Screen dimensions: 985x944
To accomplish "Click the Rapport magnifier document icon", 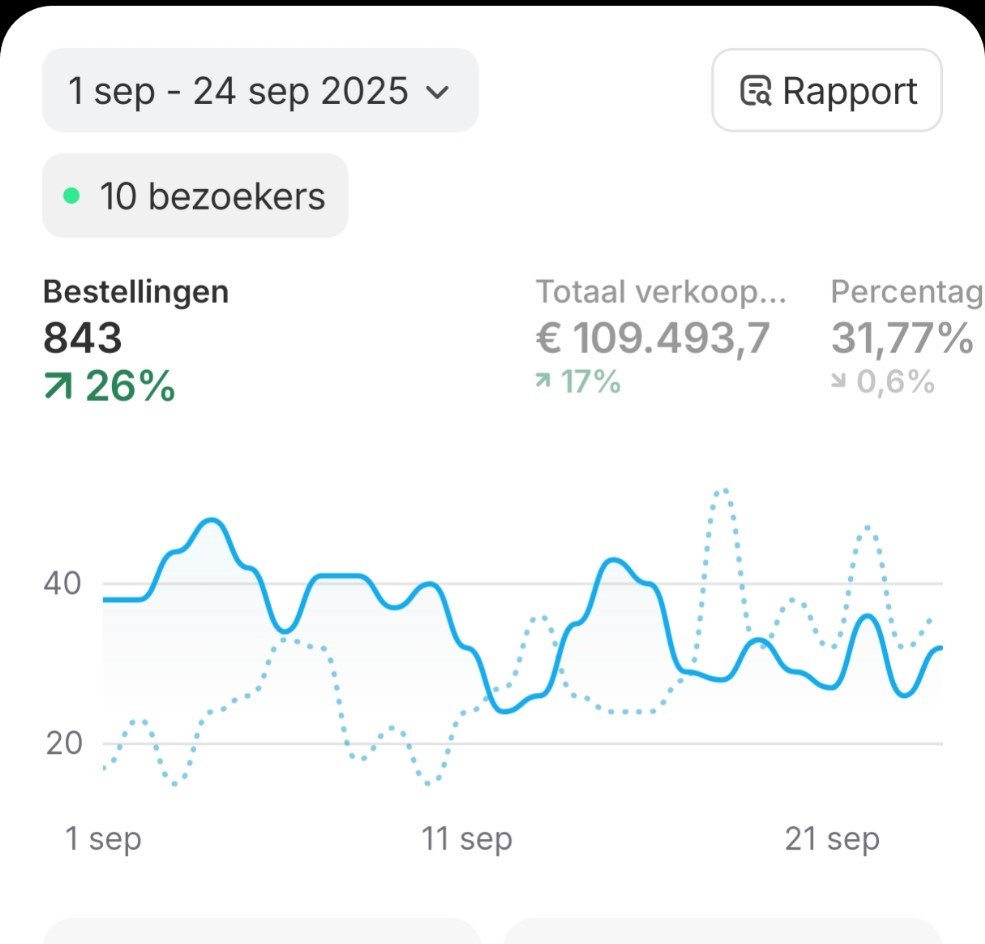I will (755, 91).
